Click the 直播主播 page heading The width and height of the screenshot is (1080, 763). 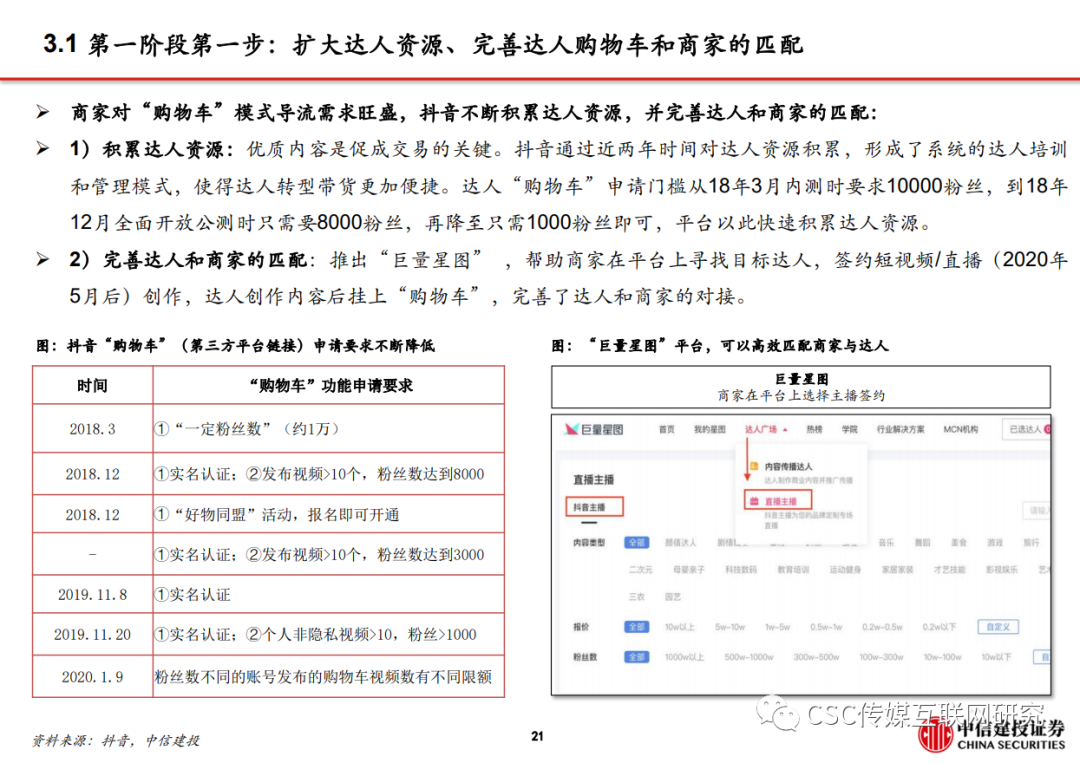coord(593,479)
